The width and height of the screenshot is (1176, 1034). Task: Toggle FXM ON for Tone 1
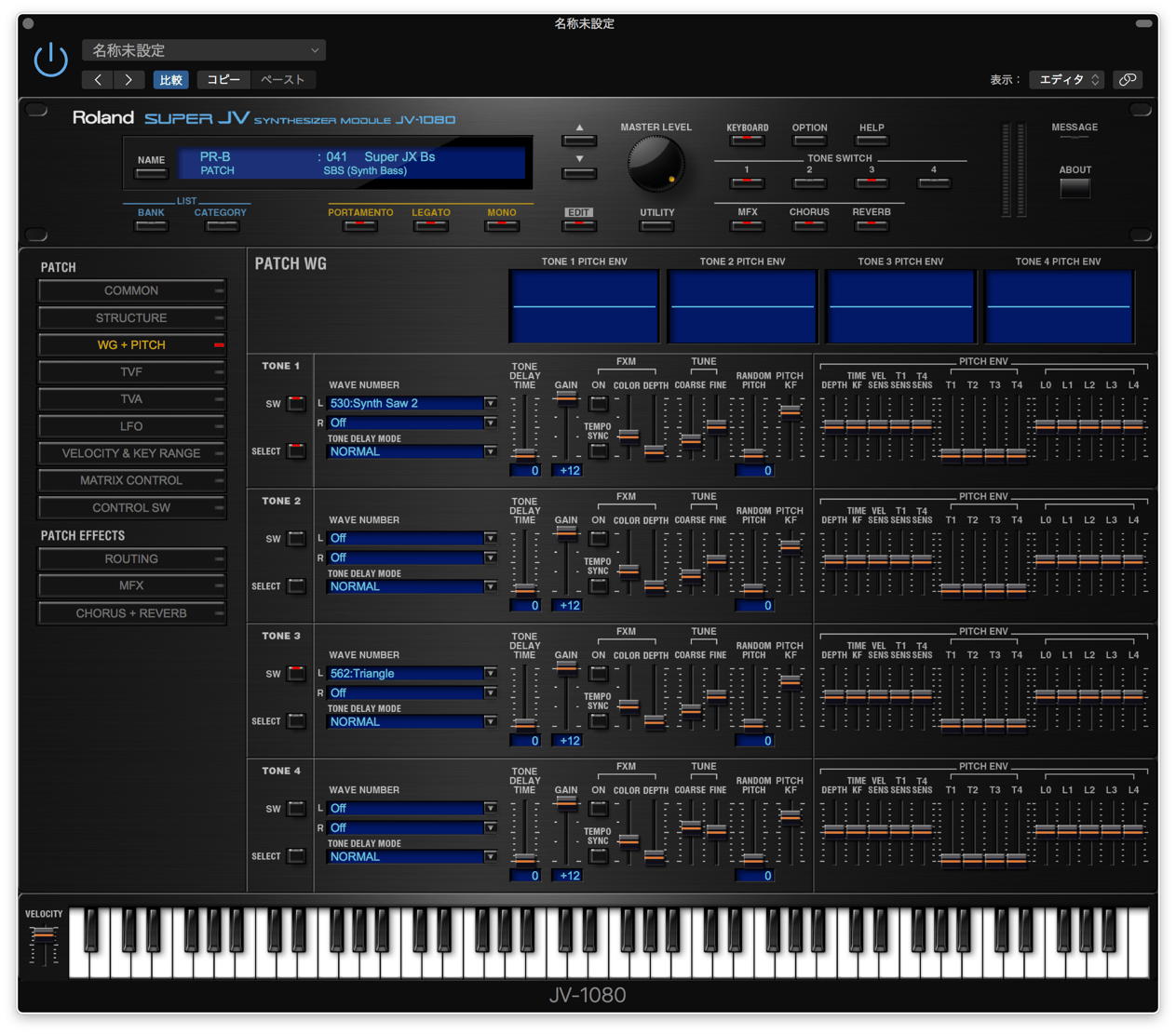[598, 402]
